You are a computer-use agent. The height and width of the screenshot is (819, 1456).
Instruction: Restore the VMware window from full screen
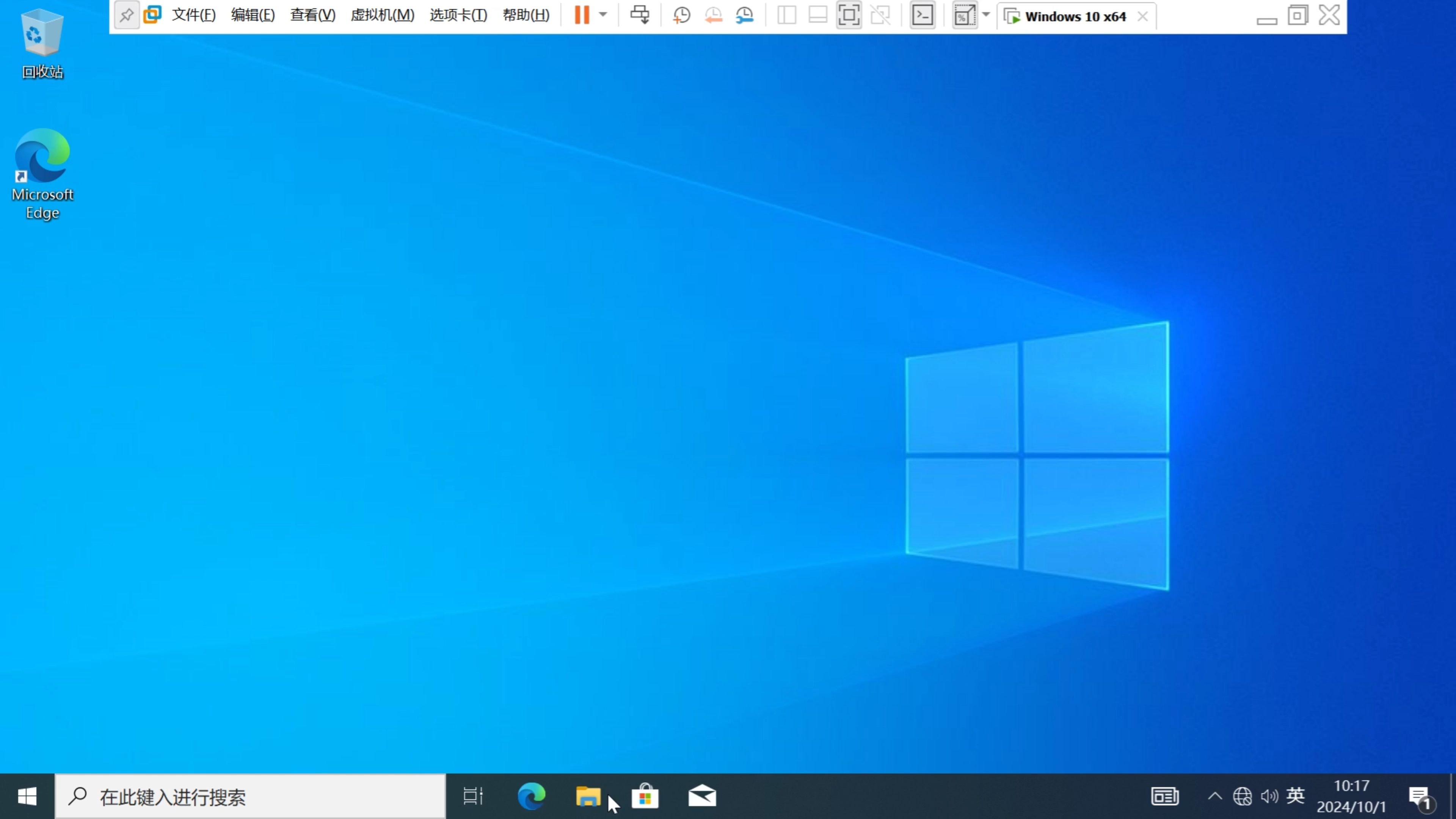[1298, 15]
